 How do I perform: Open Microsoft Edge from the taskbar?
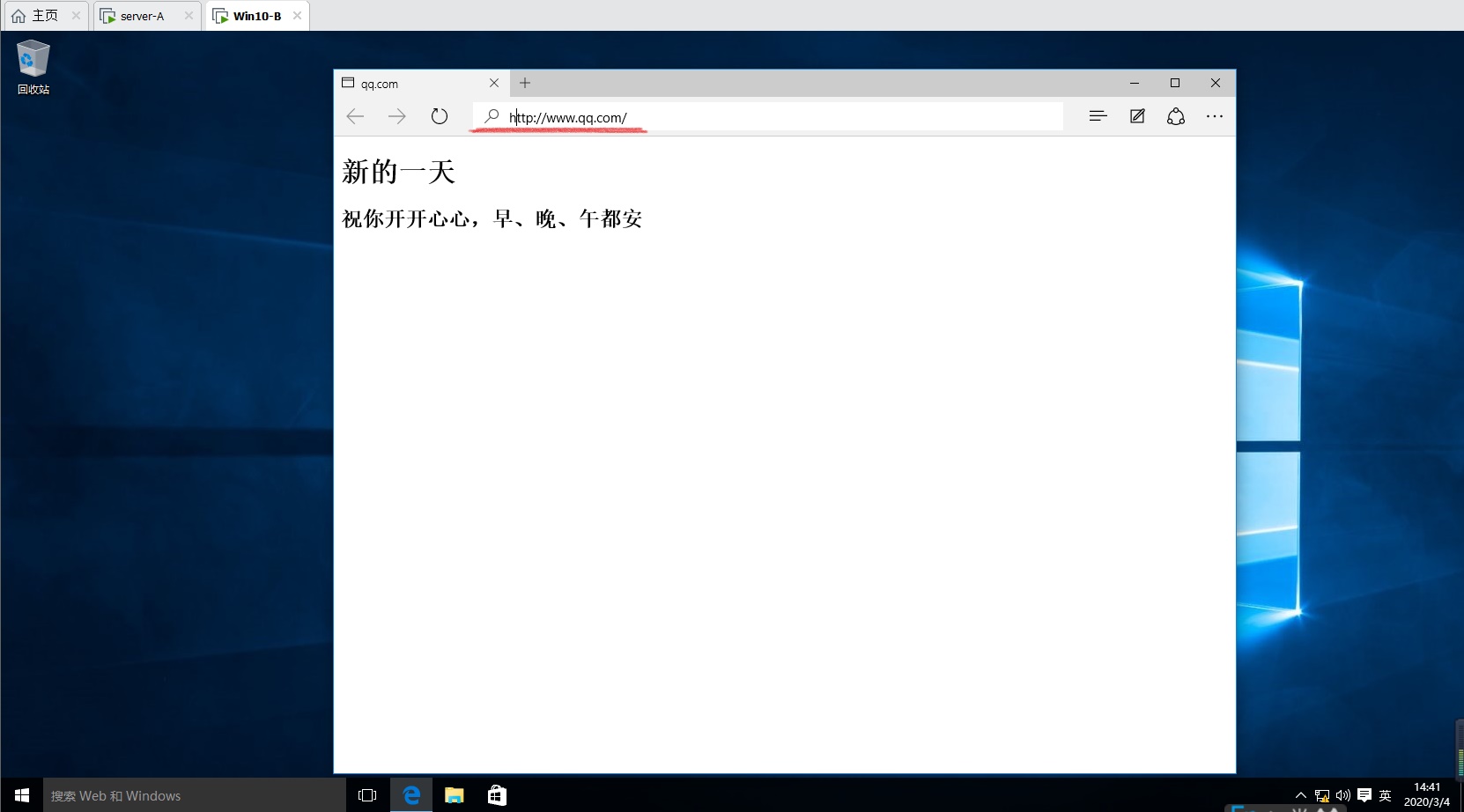tap(411, 795)
